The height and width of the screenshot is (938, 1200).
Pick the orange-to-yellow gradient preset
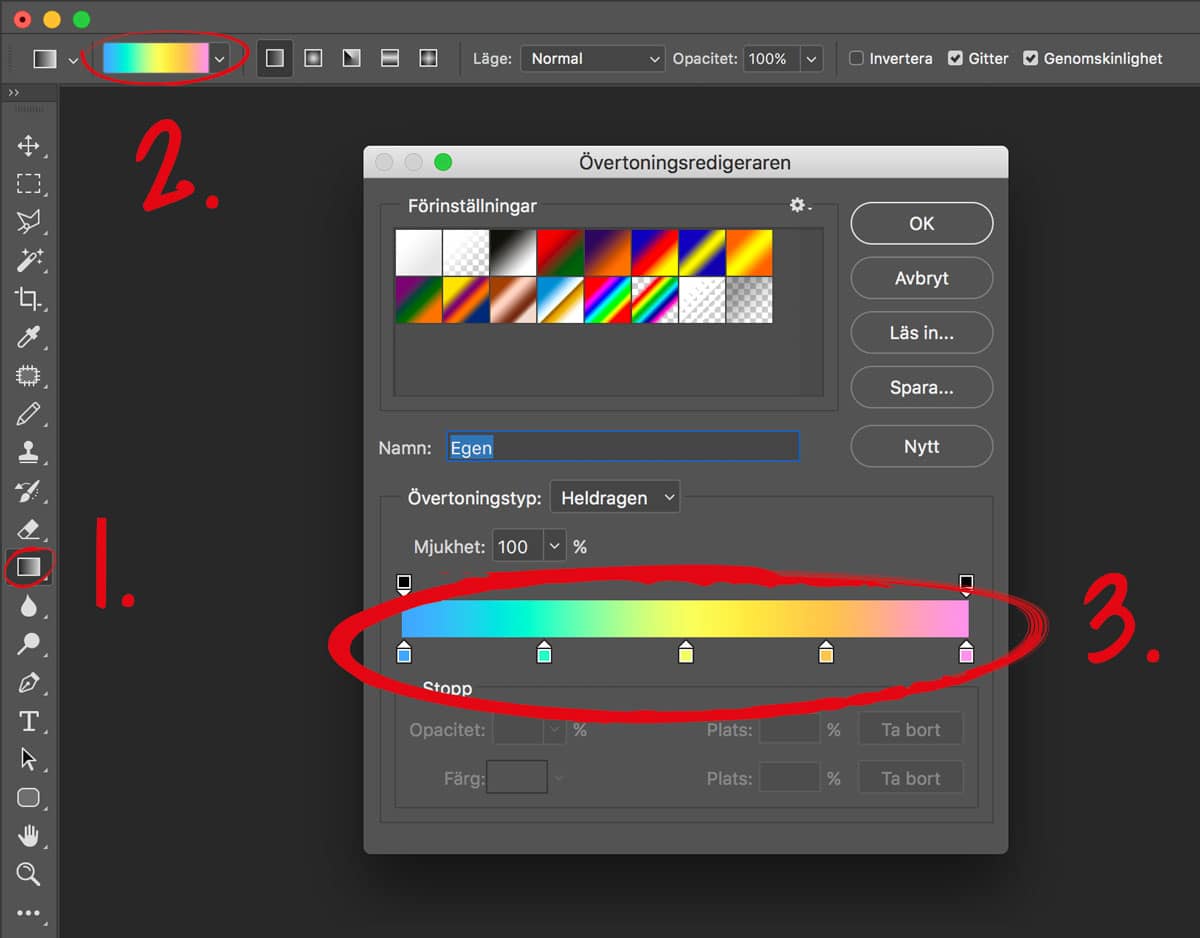749,253
